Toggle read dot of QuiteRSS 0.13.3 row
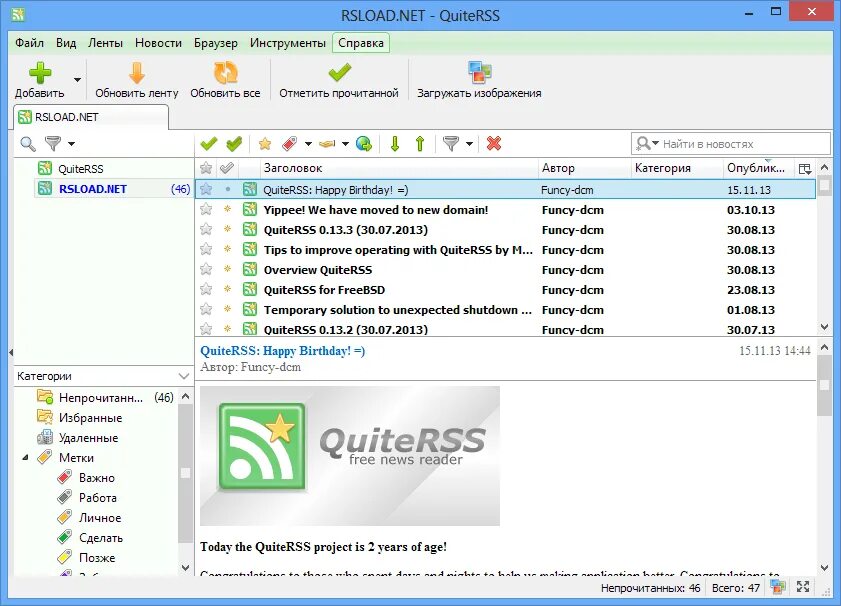 click(x=227, y=229)
